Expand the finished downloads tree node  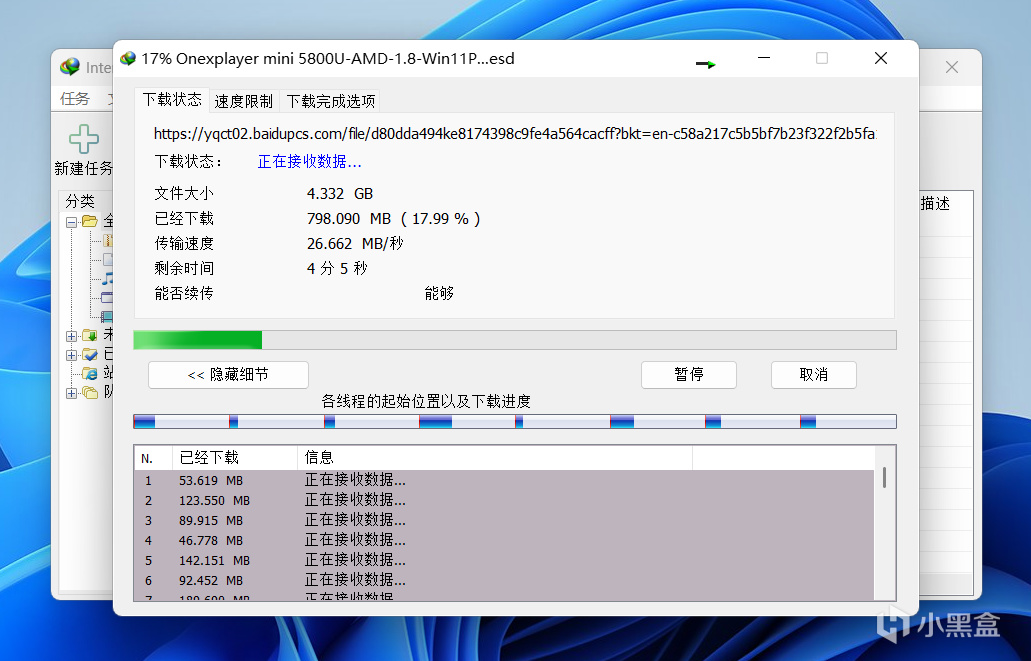coord(71,355)
